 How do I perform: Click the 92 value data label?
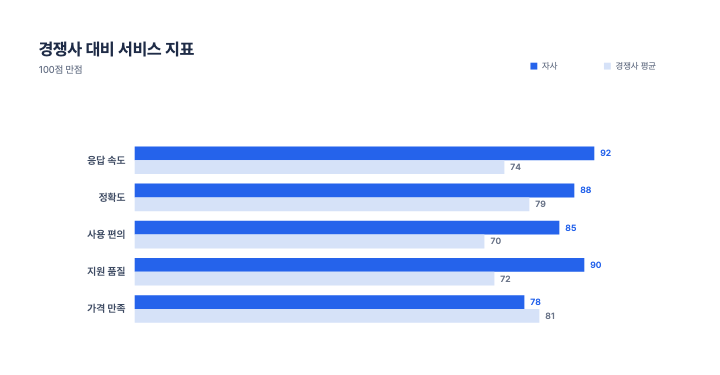[606, 153]
